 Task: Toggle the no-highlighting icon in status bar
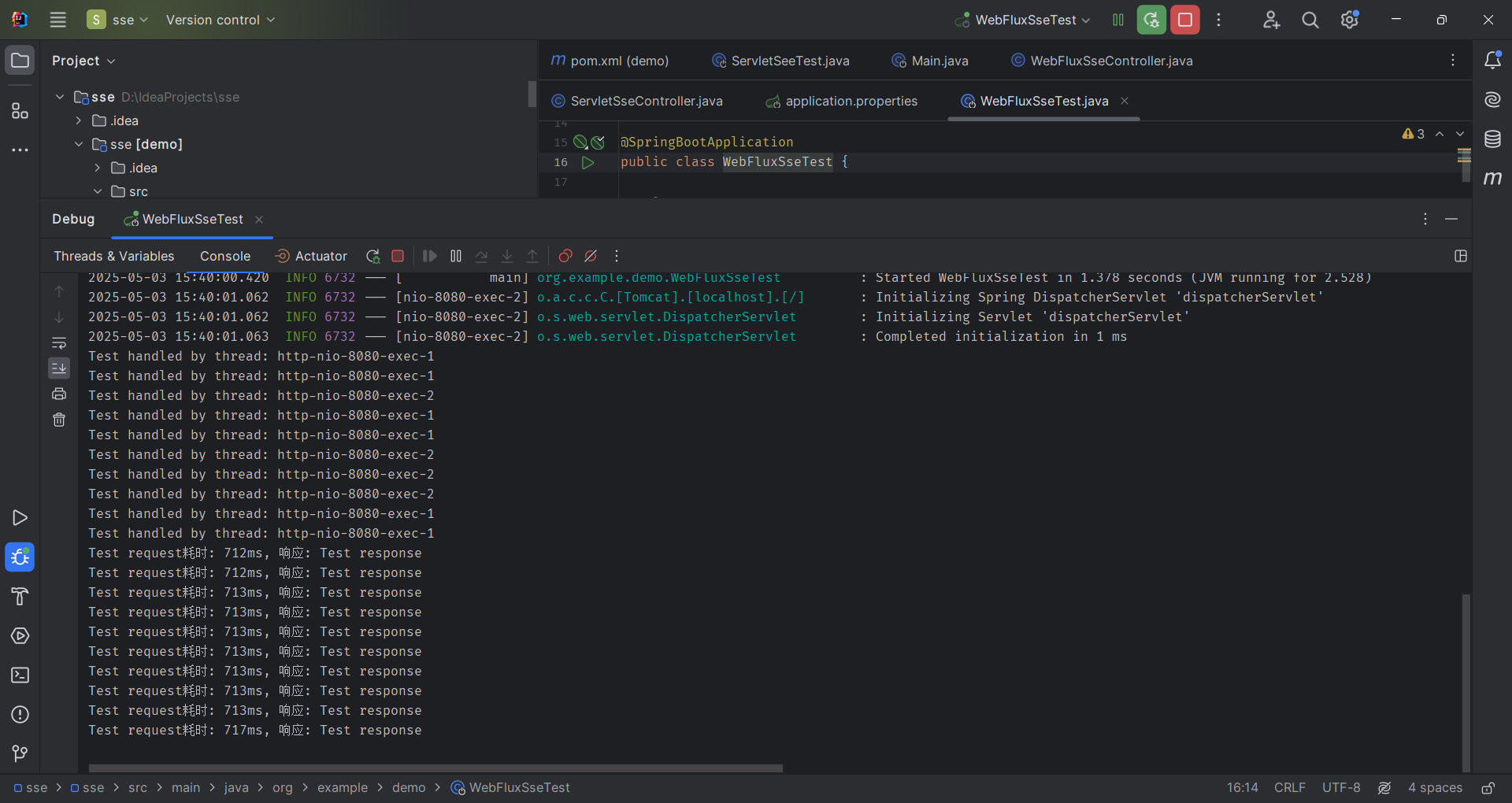point(1384,788)
